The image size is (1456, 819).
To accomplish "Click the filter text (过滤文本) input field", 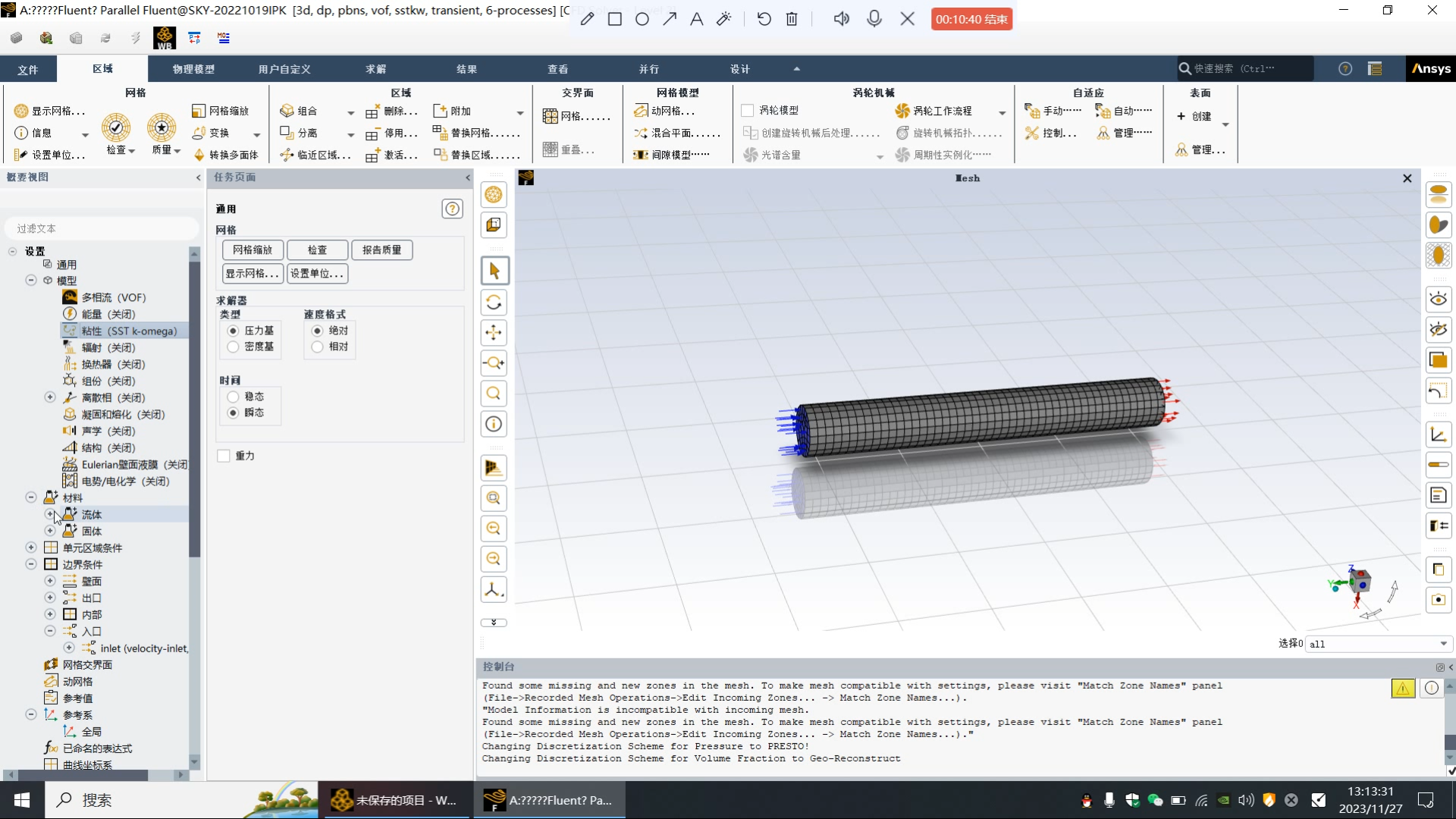I will pos(102,228).
